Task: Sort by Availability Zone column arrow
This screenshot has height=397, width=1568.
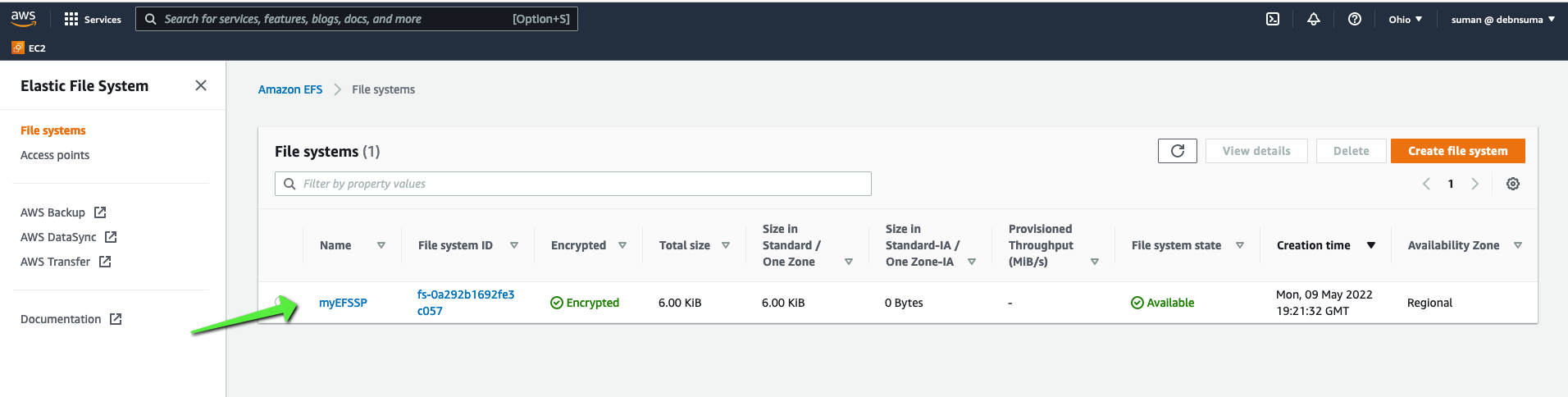Action: click(1518, 245)
